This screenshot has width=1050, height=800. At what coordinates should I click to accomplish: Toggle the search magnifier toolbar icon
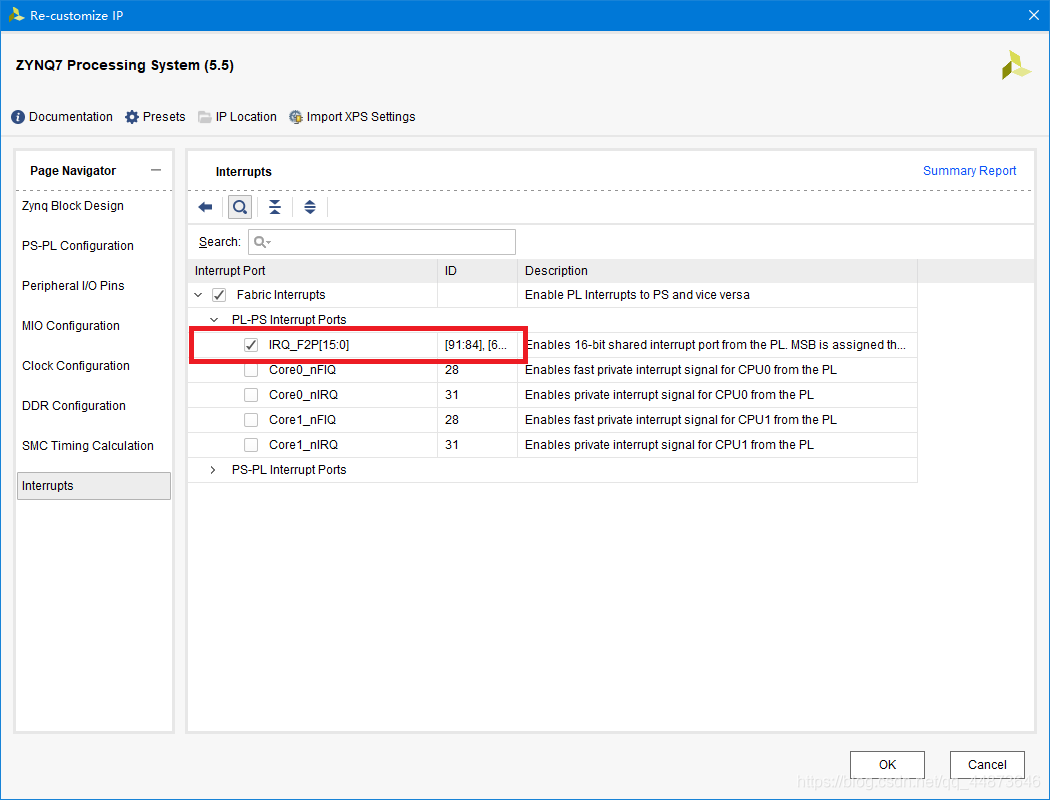240,208
